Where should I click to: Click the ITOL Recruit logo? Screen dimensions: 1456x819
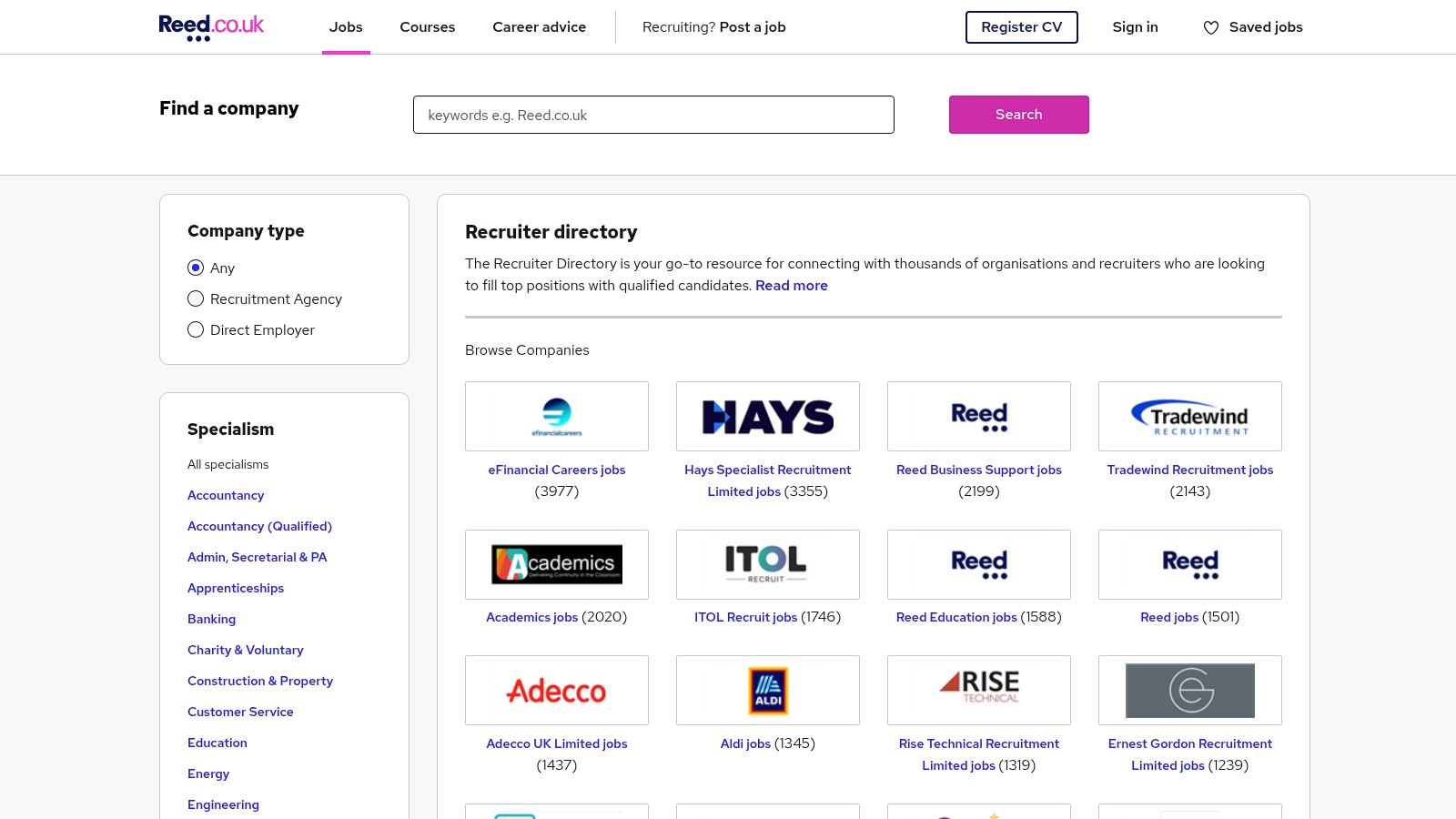point(767,564)
